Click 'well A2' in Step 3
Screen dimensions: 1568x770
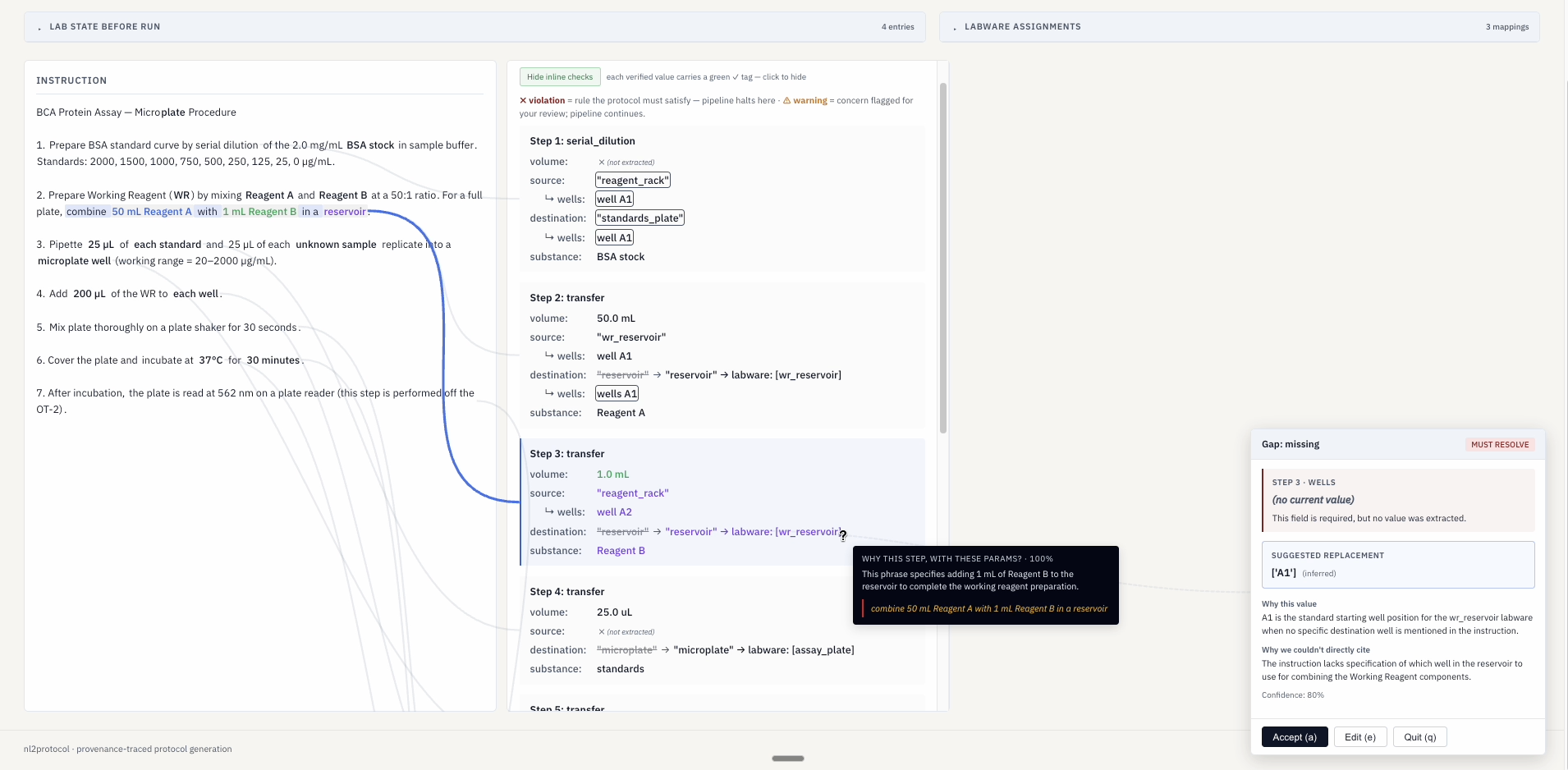click(614, 511)
